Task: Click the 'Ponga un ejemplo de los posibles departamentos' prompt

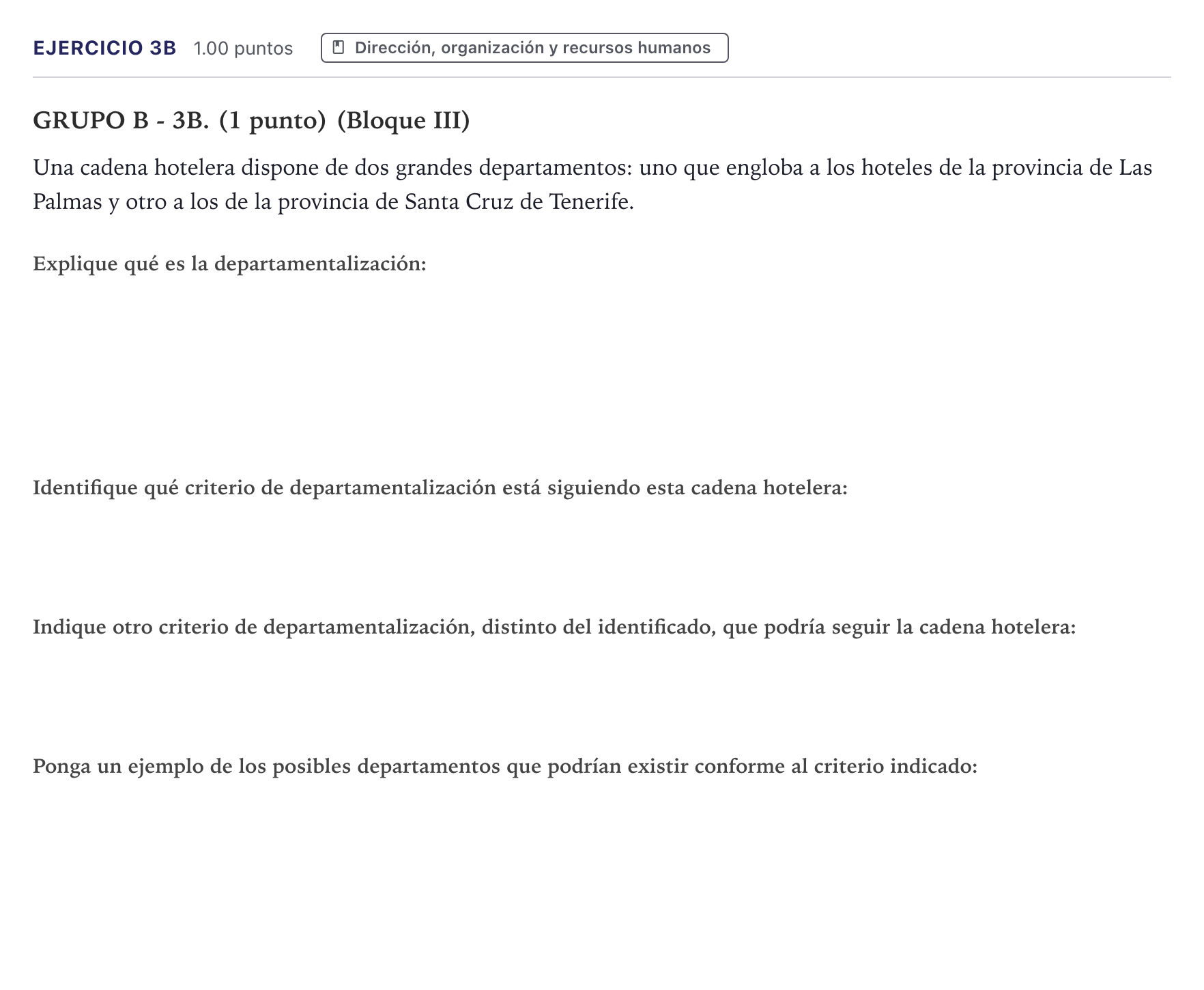Action: tap(505, 766)
